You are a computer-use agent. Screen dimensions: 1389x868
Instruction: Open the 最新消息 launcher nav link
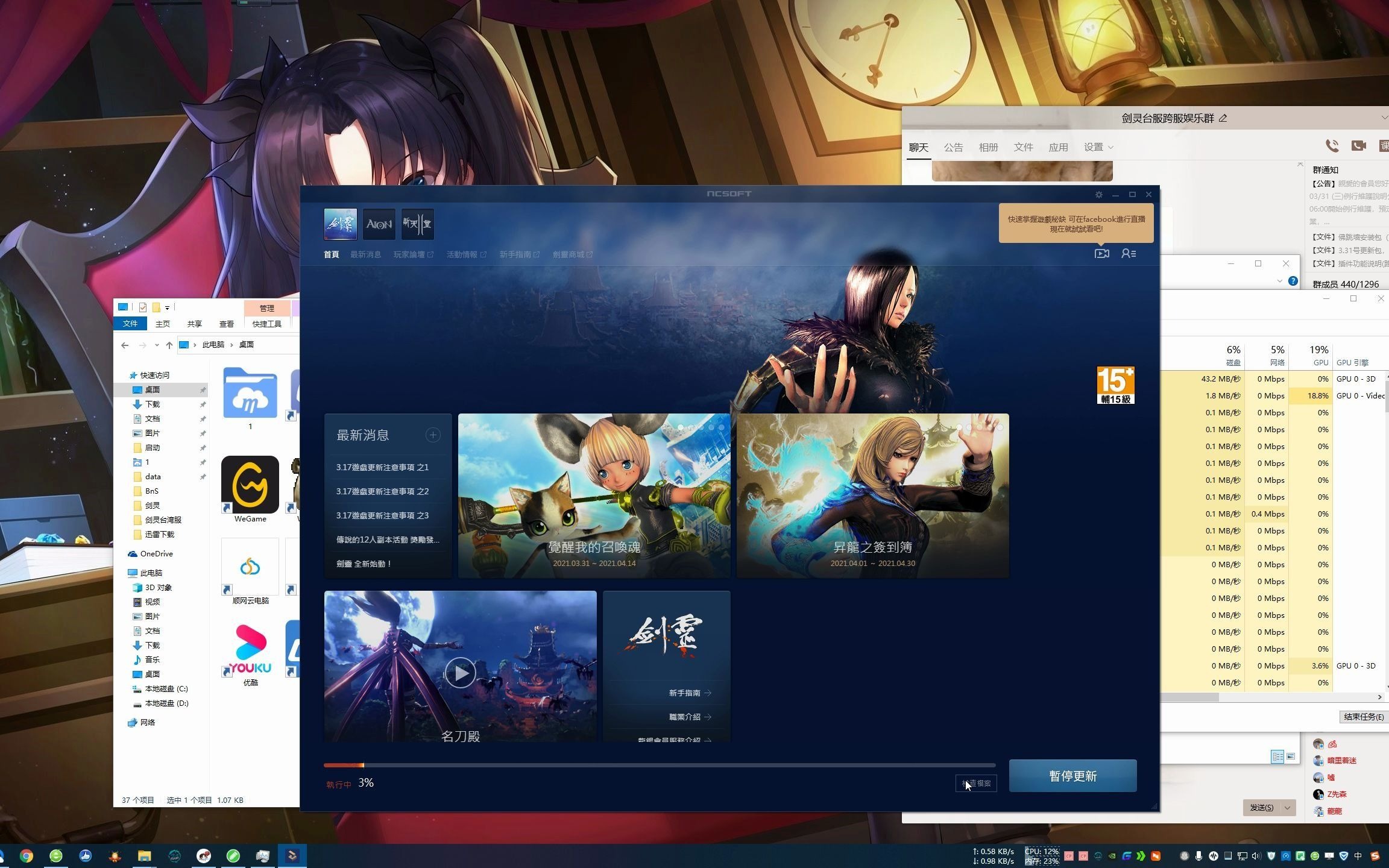365,254
